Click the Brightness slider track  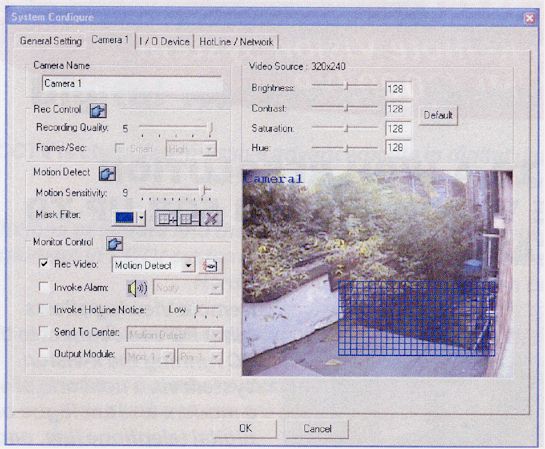[x=344, y=86]
